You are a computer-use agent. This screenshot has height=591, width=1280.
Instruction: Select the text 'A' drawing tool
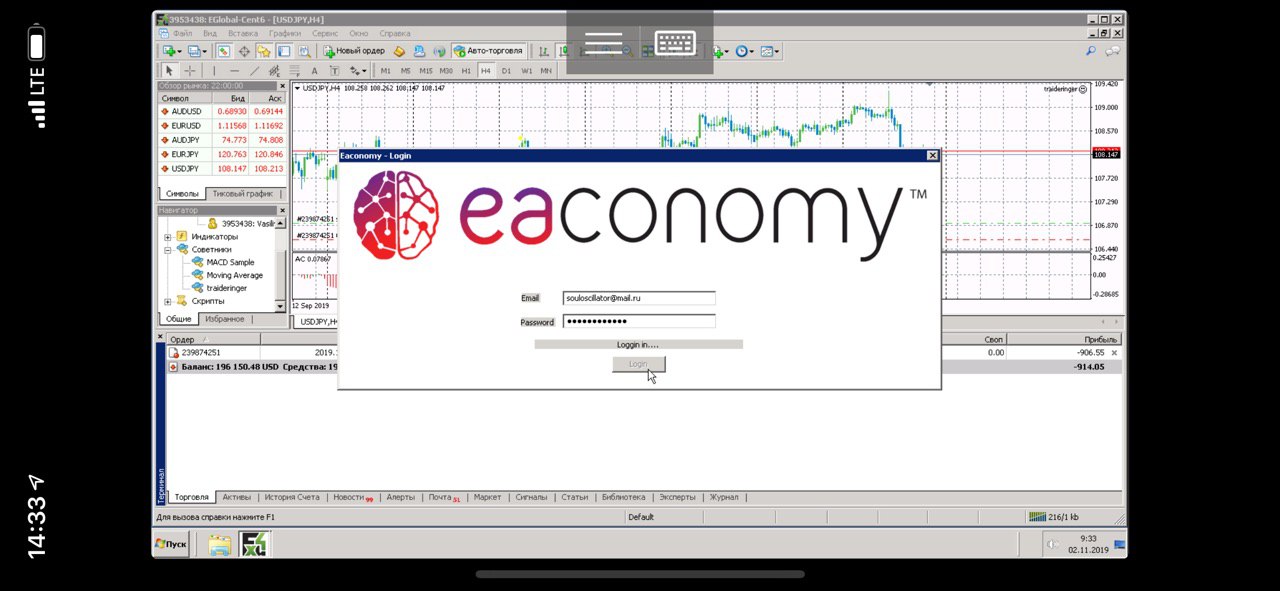click(x=314, y=71)
